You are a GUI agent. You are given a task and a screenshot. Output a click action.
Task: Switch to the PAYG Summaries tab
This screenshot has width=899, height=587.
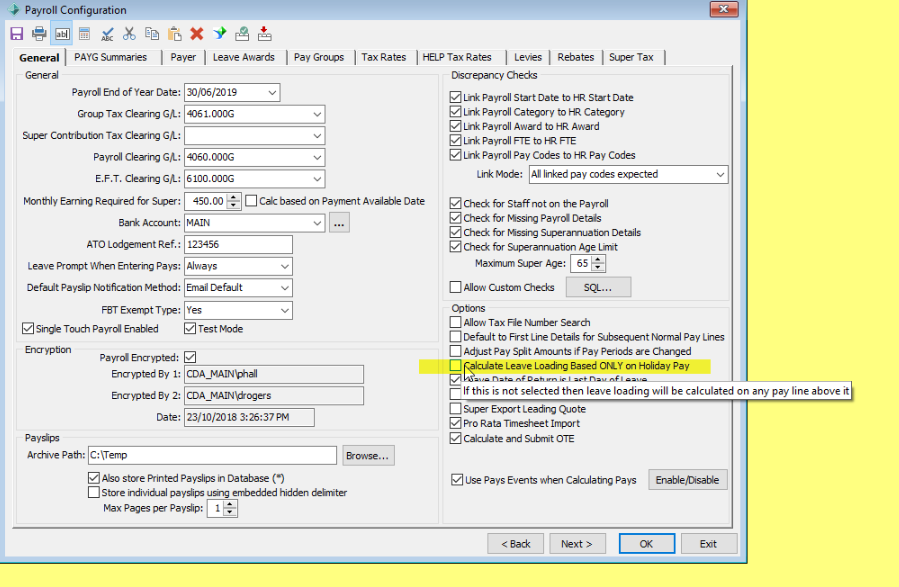[x=110, y=57]
